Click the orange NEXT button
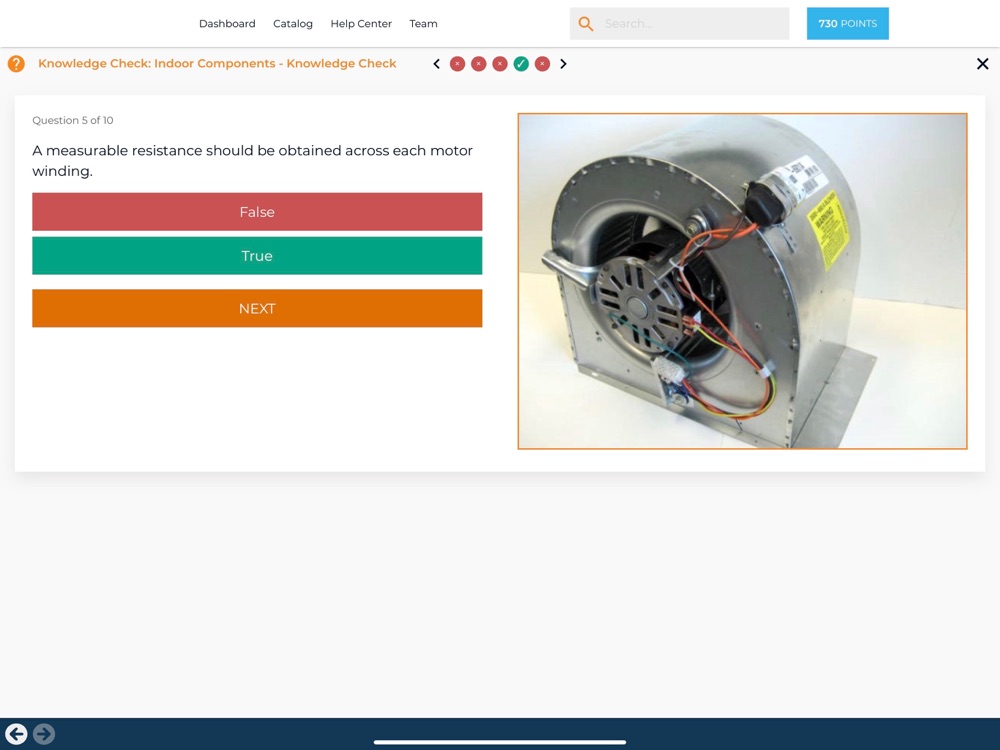 click(x=257, y=309)
